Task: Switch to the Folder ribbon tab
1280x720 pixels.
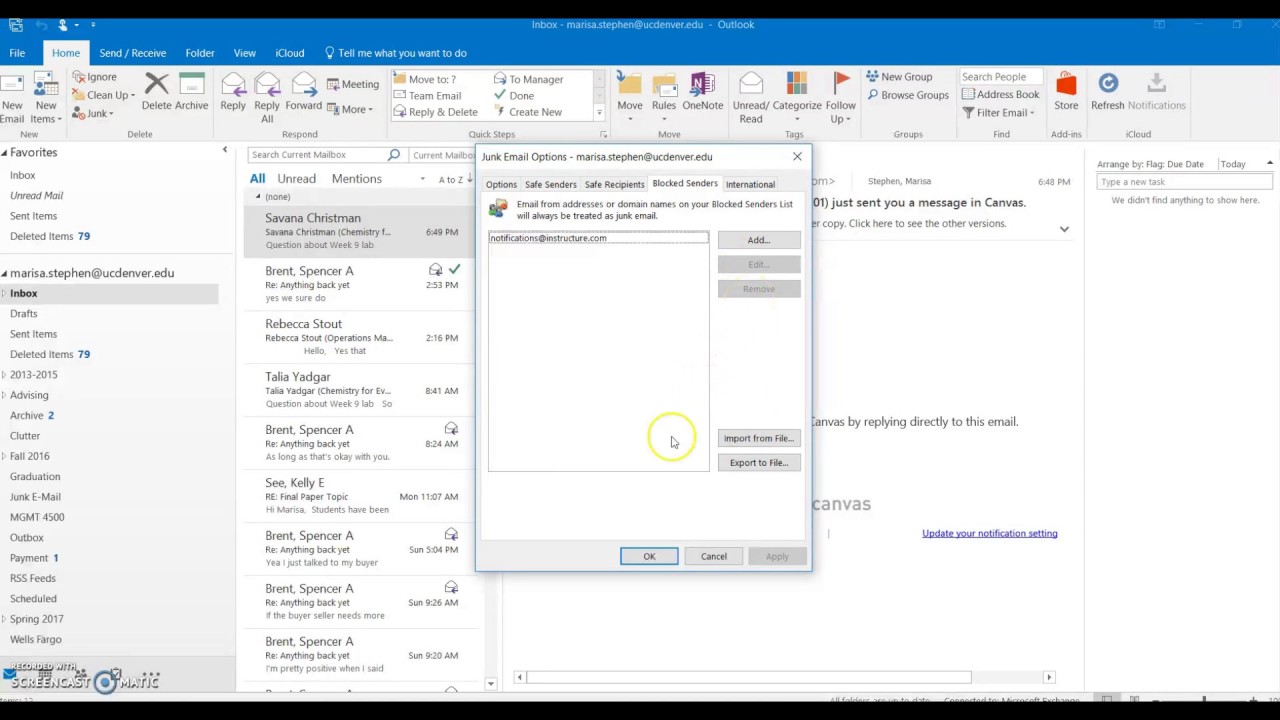Action: (x=199, y=53)
